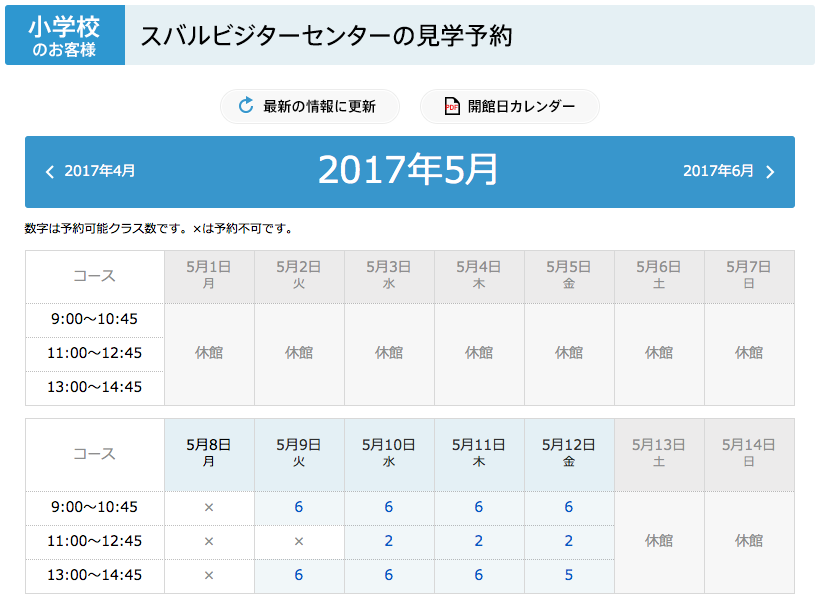This screenshot has width=835, height=605.
Task: Click the 5月2日 火 column header
Action: click(299, 276)
